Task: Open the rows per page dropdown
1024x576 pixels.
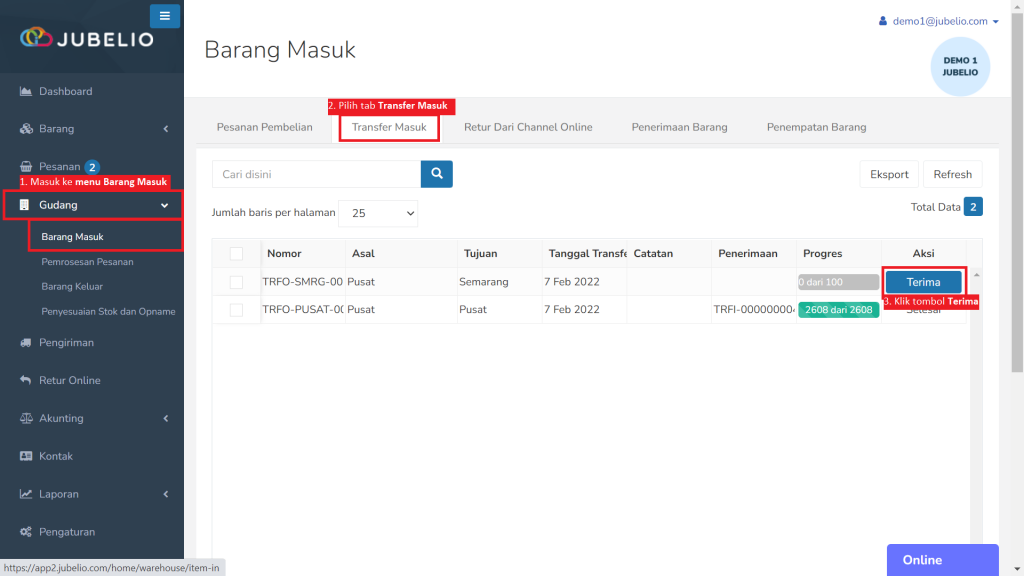Action: 378,214
